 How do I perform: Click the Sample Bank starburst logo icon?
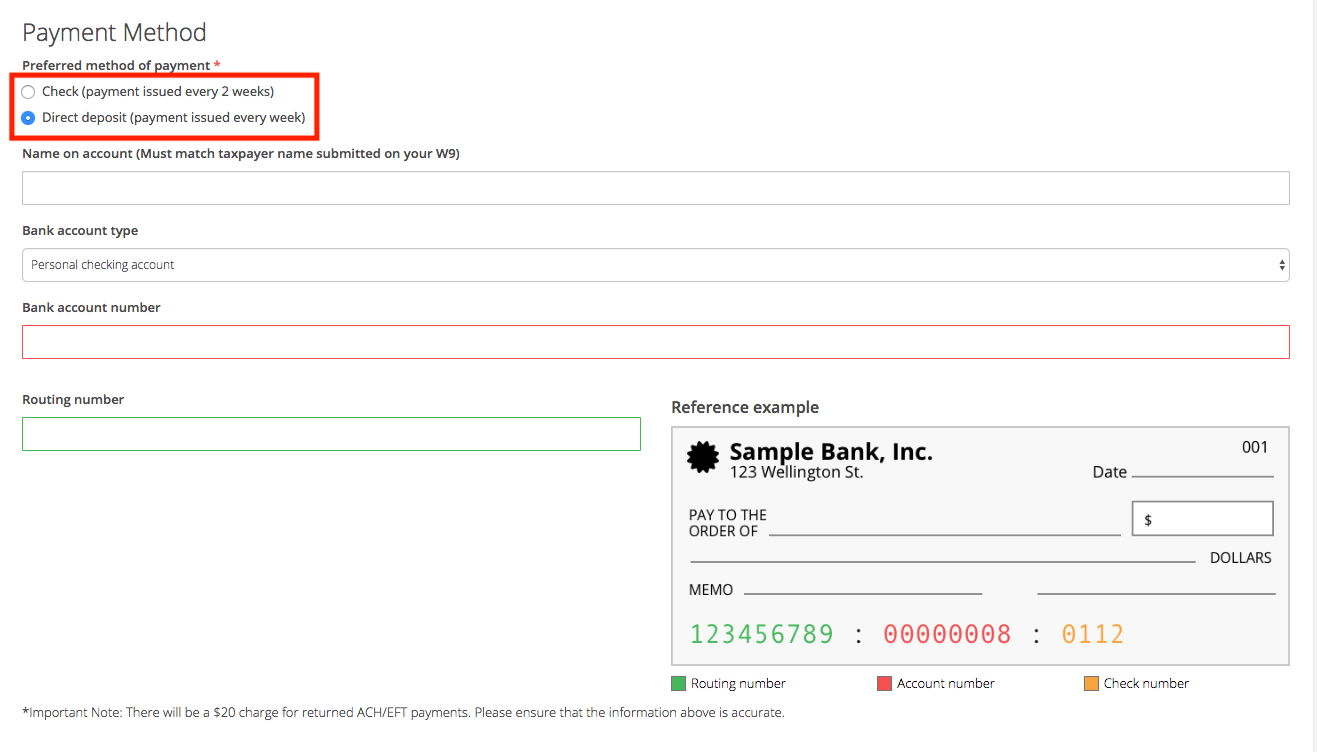703,457
